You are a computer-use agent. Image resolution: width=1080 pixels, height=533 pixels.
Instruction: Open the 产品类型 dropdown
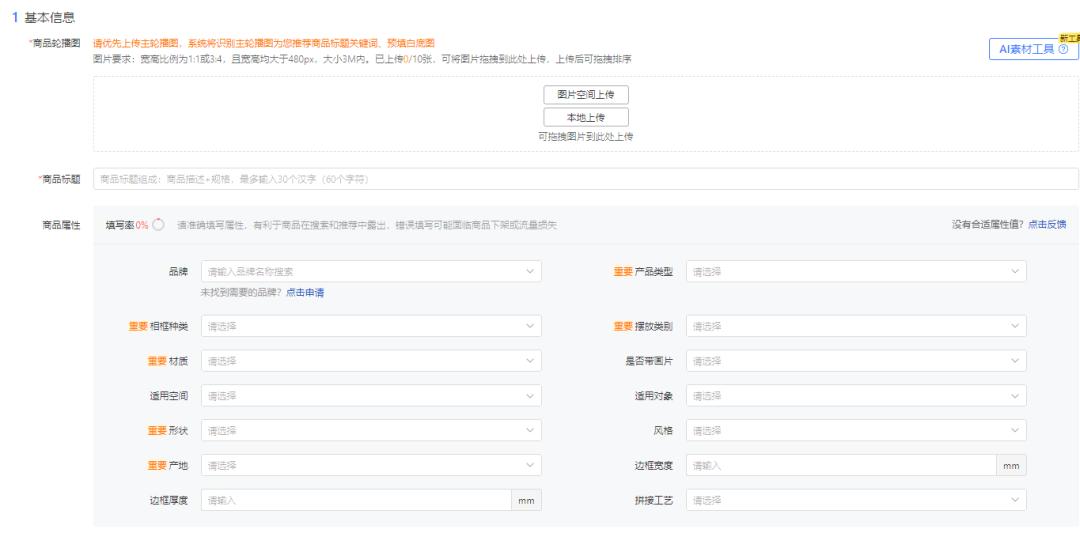click(856, 271)
